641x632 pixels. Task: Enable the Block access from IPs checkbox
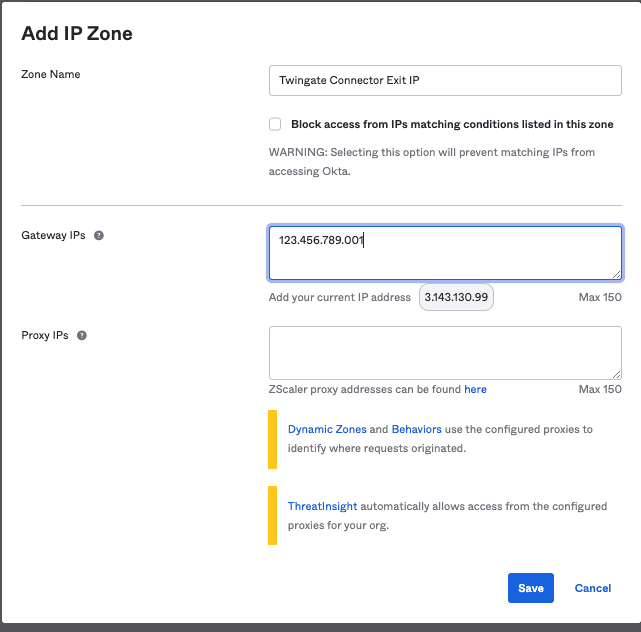click(x=275, y=125)
